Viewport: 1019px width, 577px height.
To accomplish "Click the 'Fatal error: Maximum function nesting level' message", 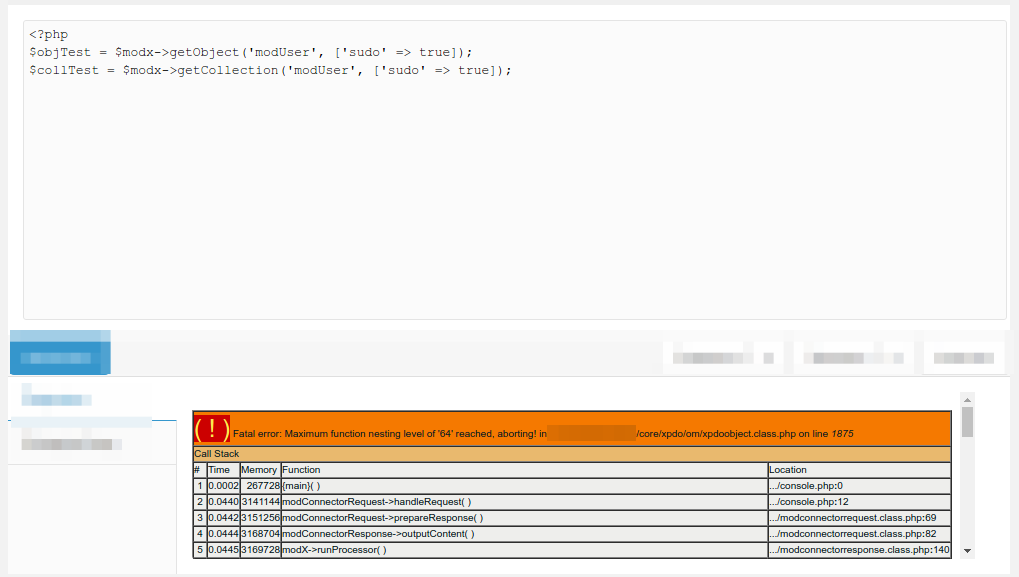I will pos(543,433).
